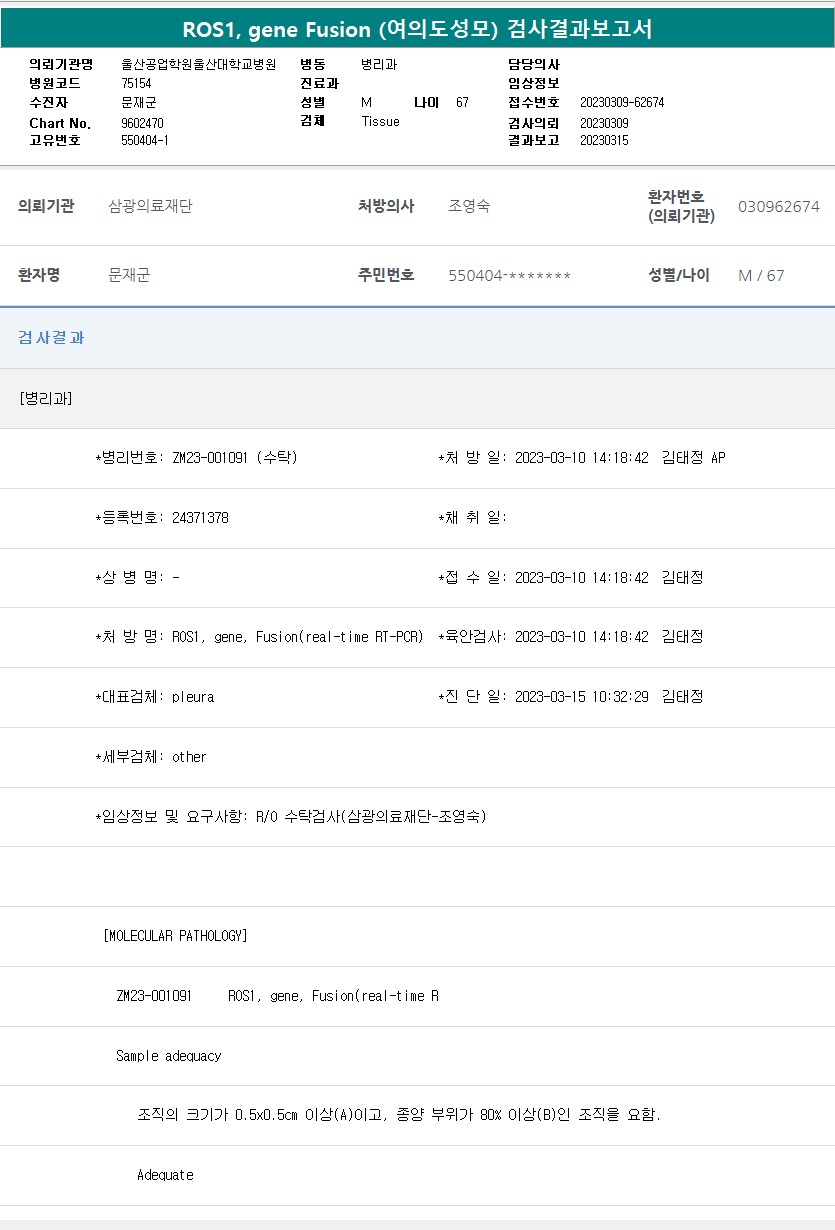
Task: Click the [병리과] section label
Action: click(45, 398)
